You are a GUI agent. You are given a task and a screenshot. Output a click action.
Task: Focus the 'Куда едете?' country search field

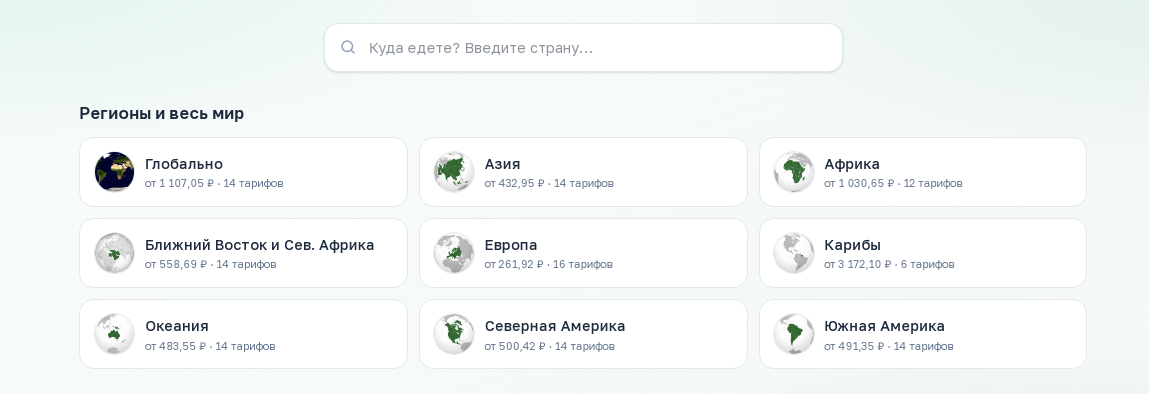click(x=583, y=48)
